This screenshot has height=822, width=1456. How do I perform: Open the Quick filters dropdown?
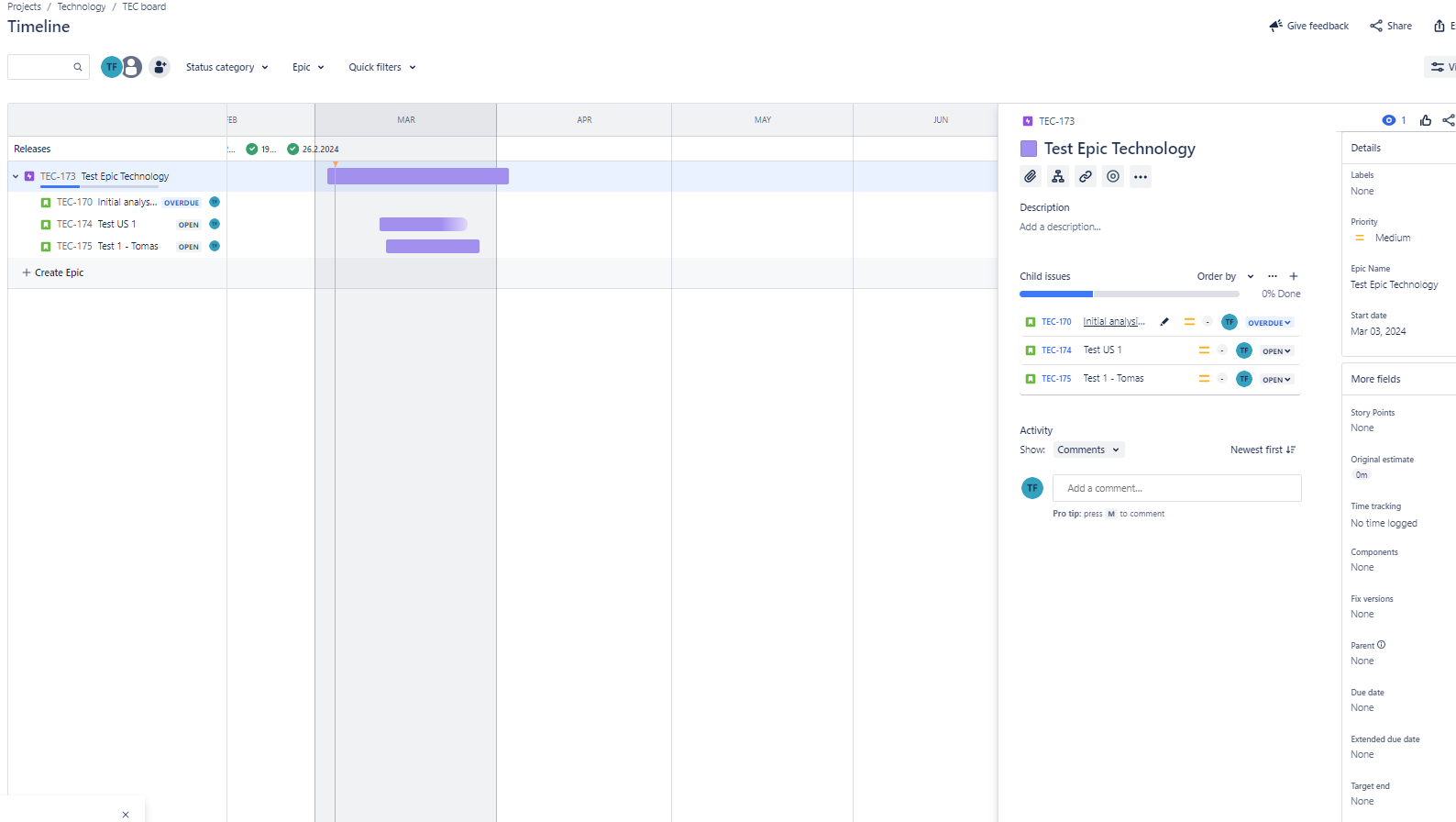pyautogui.click(x=382, y=67)
